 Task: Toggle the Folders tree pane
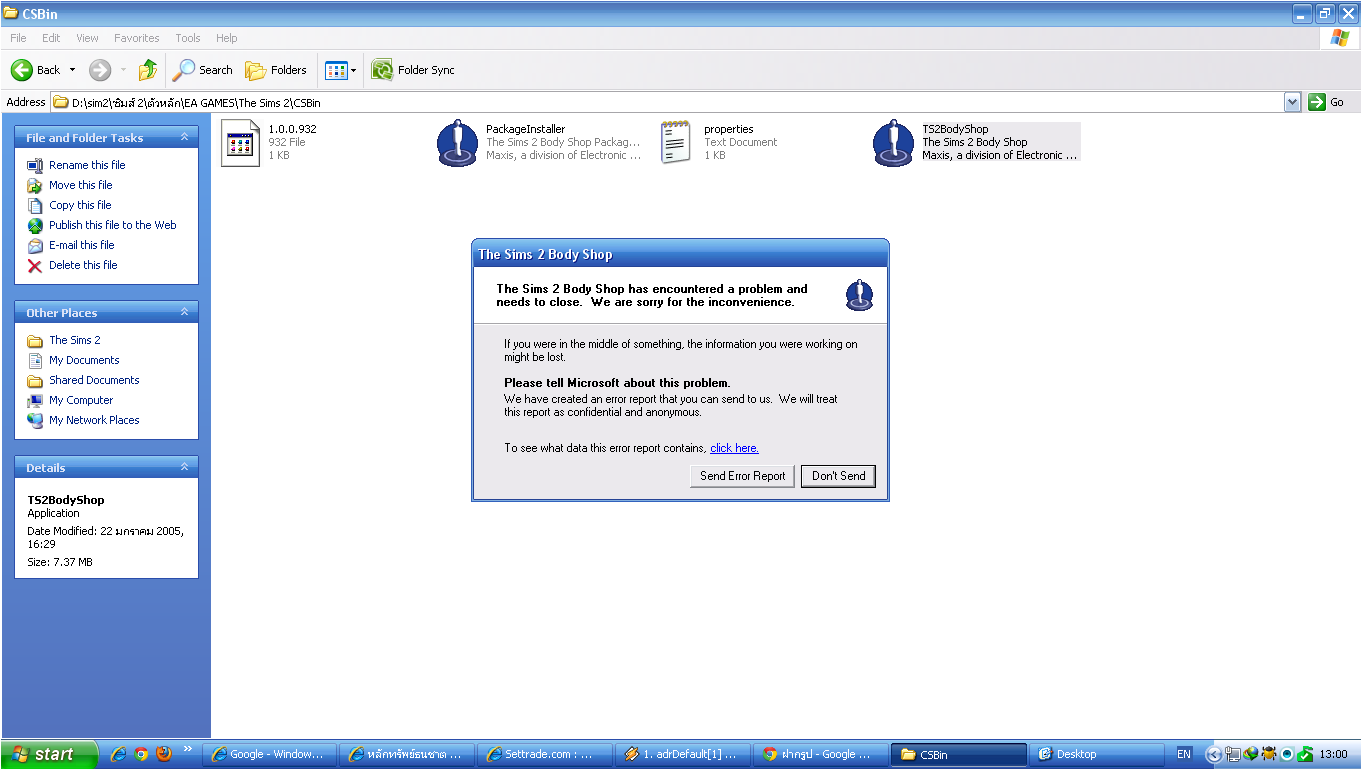coord(277,70)
